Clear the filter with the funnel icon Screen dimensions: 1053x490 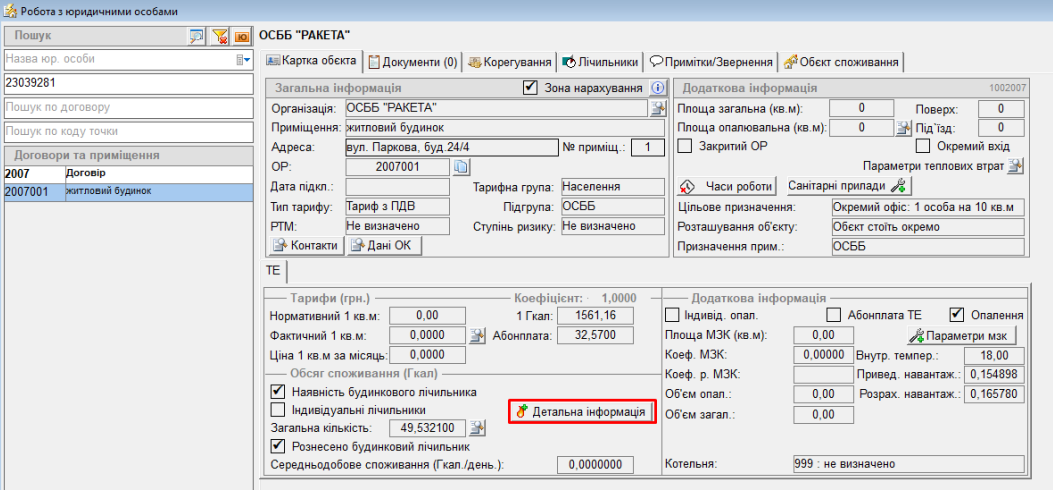point(220,36)
